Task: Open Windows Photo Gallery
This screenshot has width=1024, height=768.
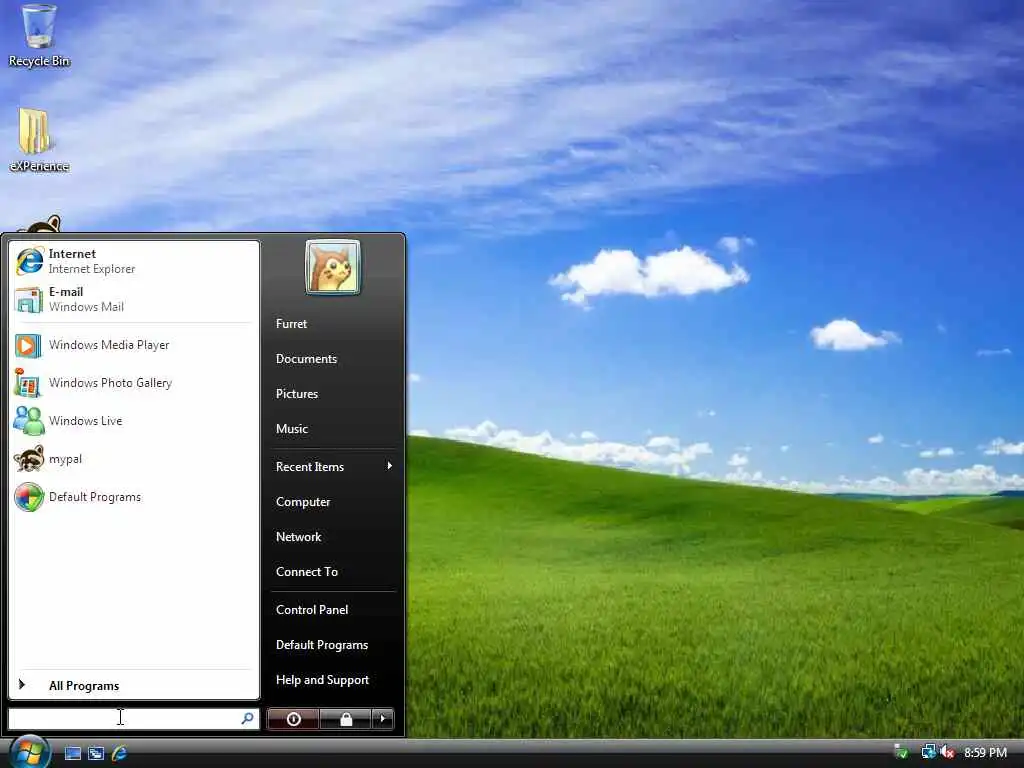Action: [134, 383]
